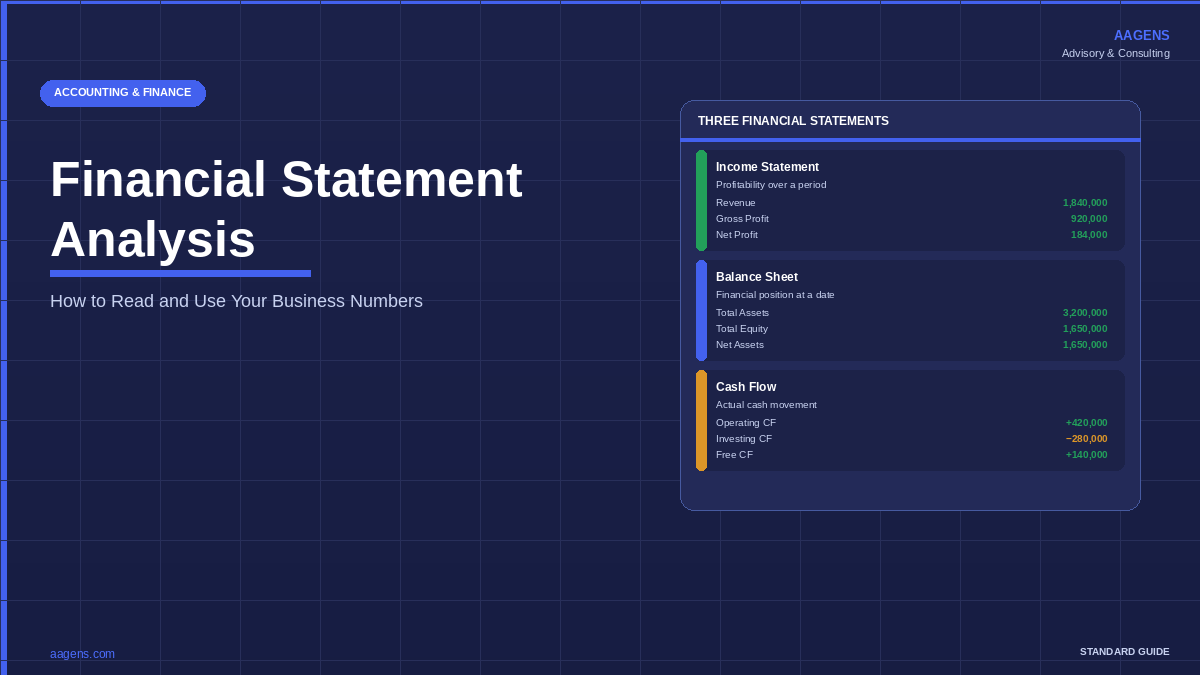Click the AAGENS brand name

1141,35
